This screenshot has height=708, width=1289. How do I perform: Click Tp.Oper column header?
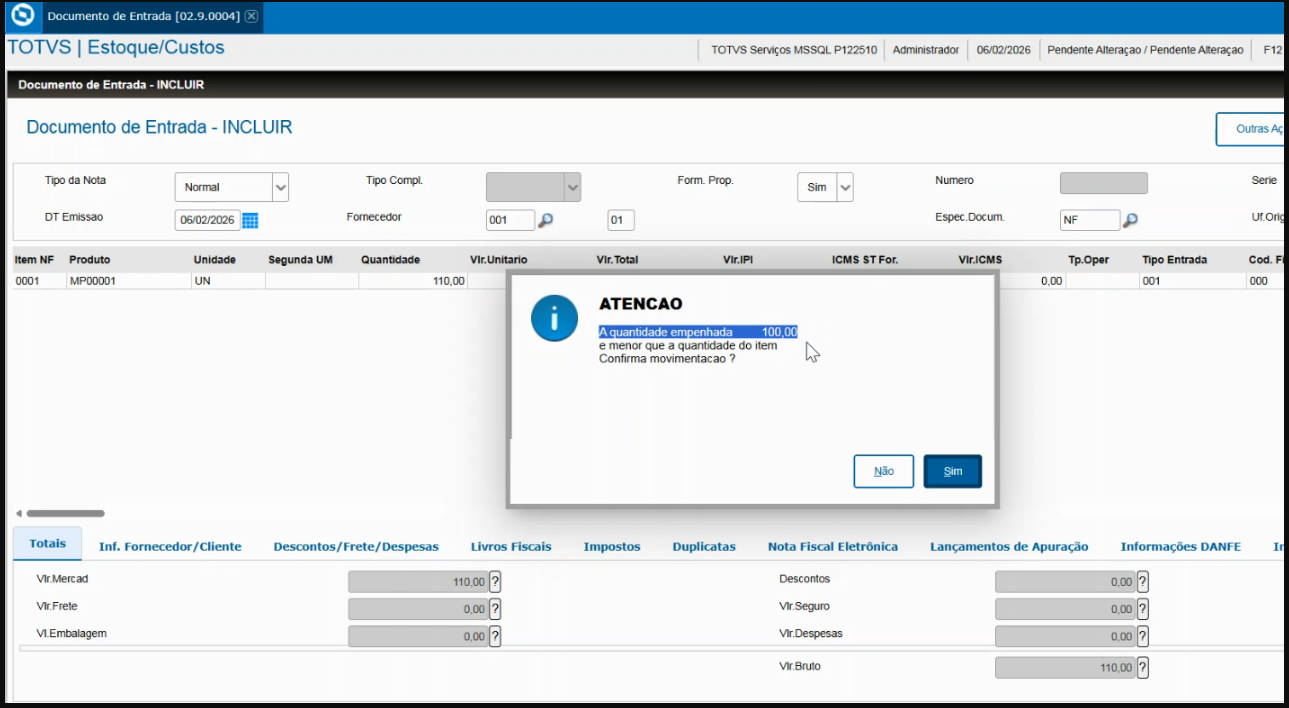[x=1088, y=260]
